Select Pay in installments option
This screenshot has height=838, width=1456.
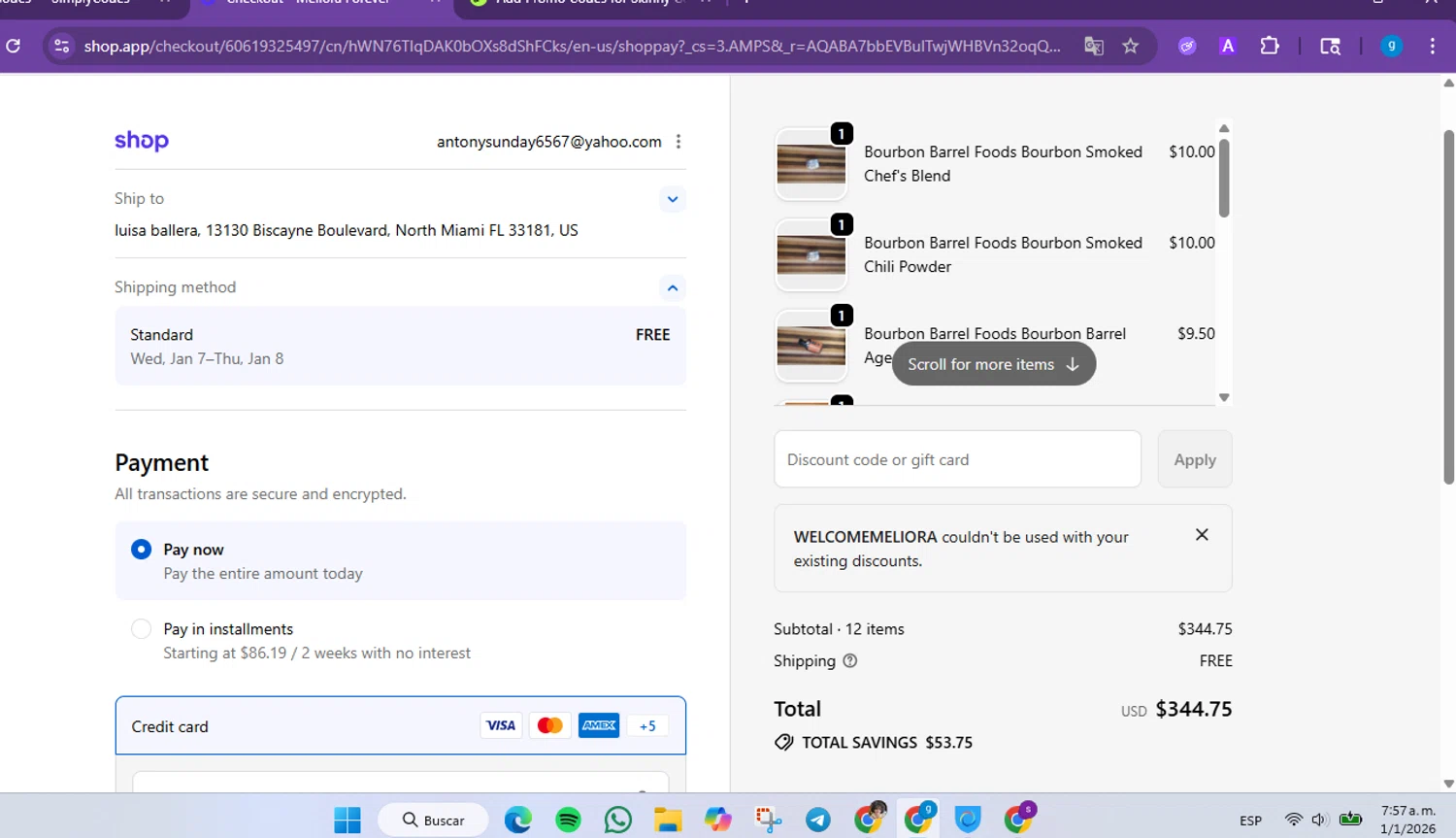coord(400,641)
